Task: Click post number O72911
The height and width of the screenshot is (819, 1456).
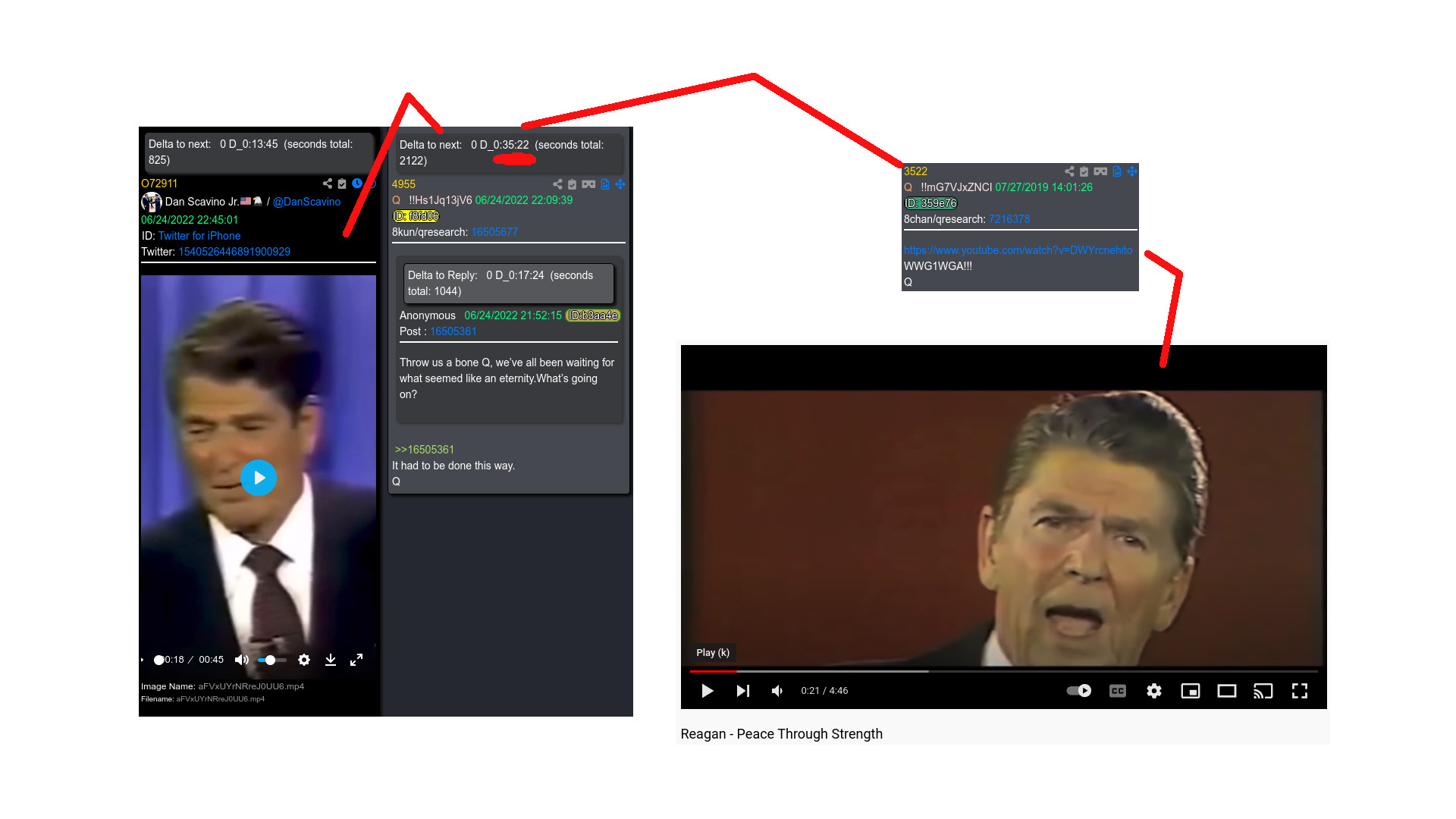Action: pyautogui.click(x=159, y=184)
